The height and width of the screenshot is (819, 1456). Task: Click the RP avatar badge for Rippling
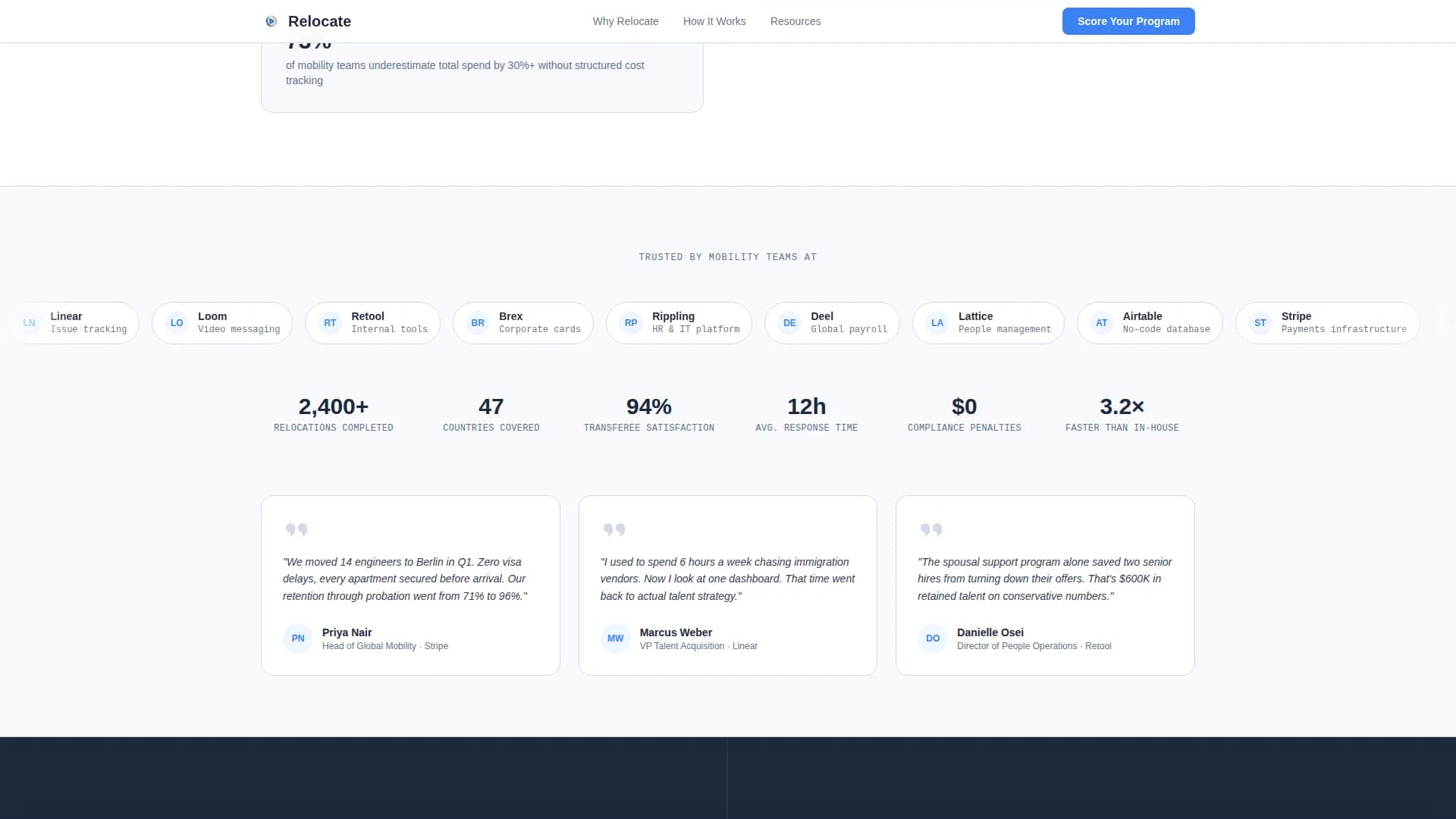tap(631, 323)
